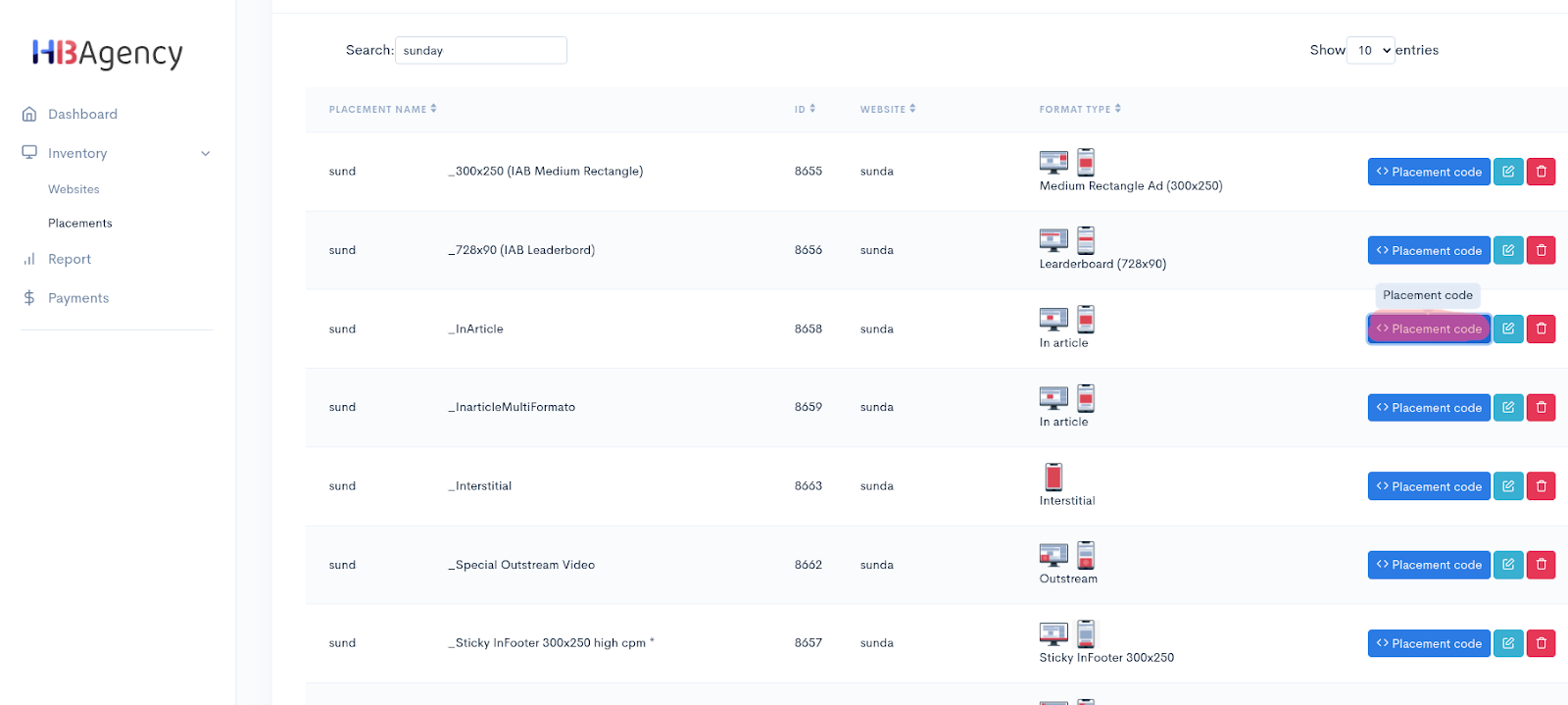Click _Special Outstream Video placement name

click(521, 565)
